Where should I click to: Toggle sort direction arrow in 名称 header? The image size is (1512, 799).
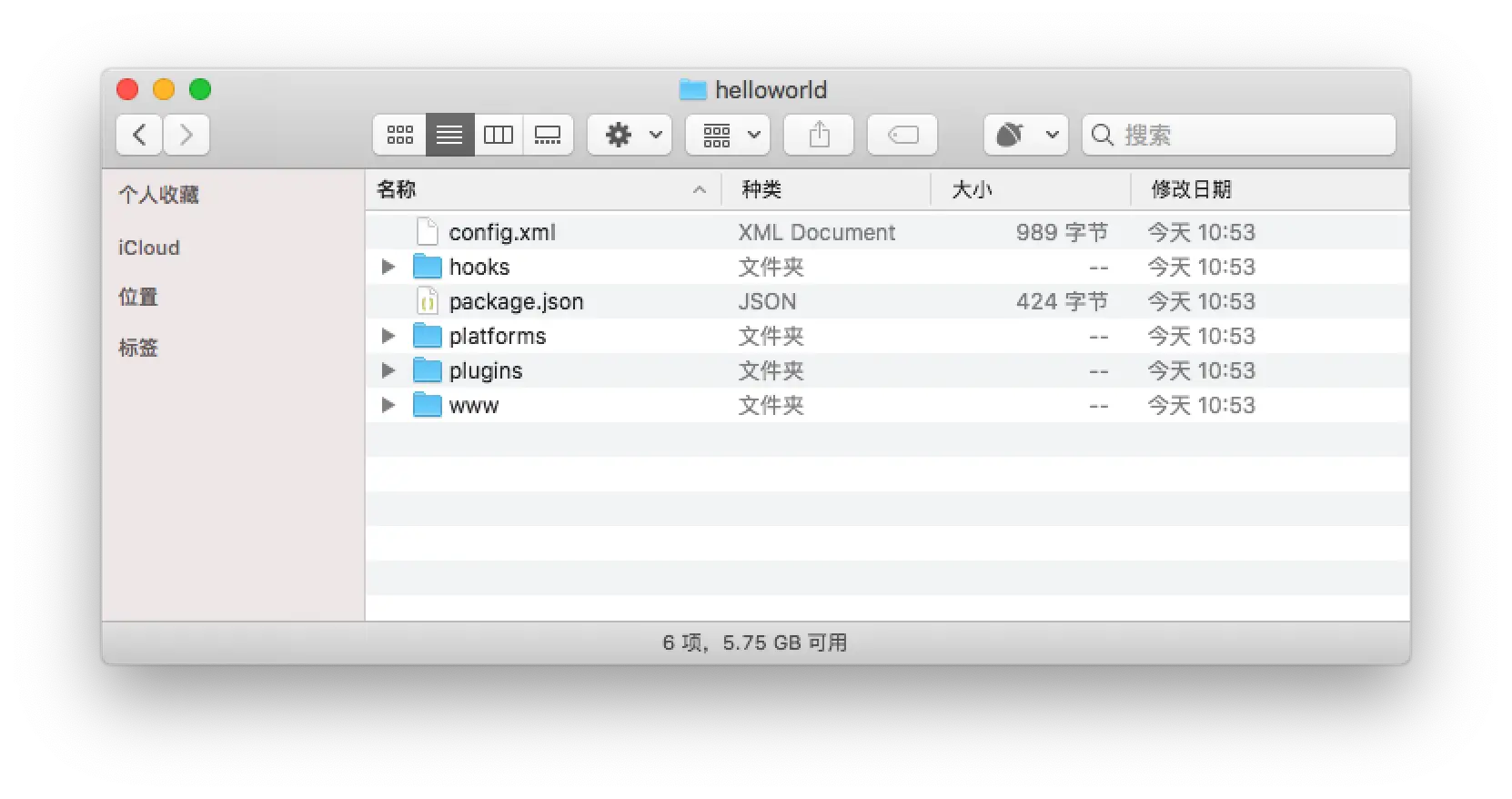tap(700, 189)
